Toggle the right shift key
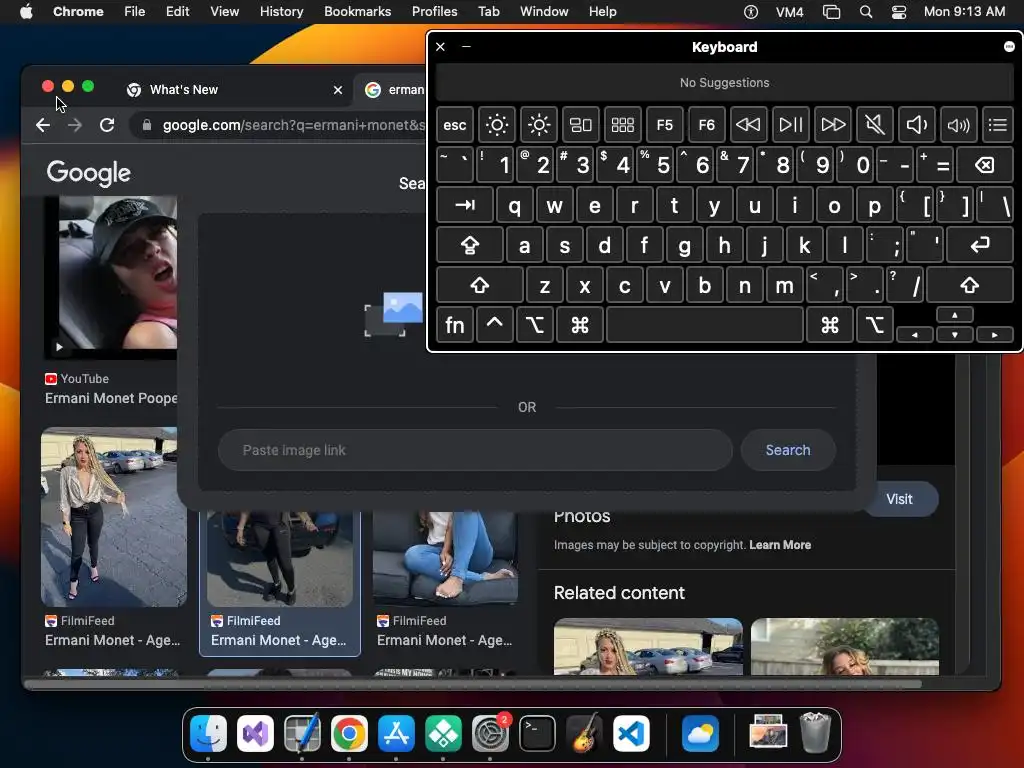This screenshot has height=768, width=1024. coord(970,285)
